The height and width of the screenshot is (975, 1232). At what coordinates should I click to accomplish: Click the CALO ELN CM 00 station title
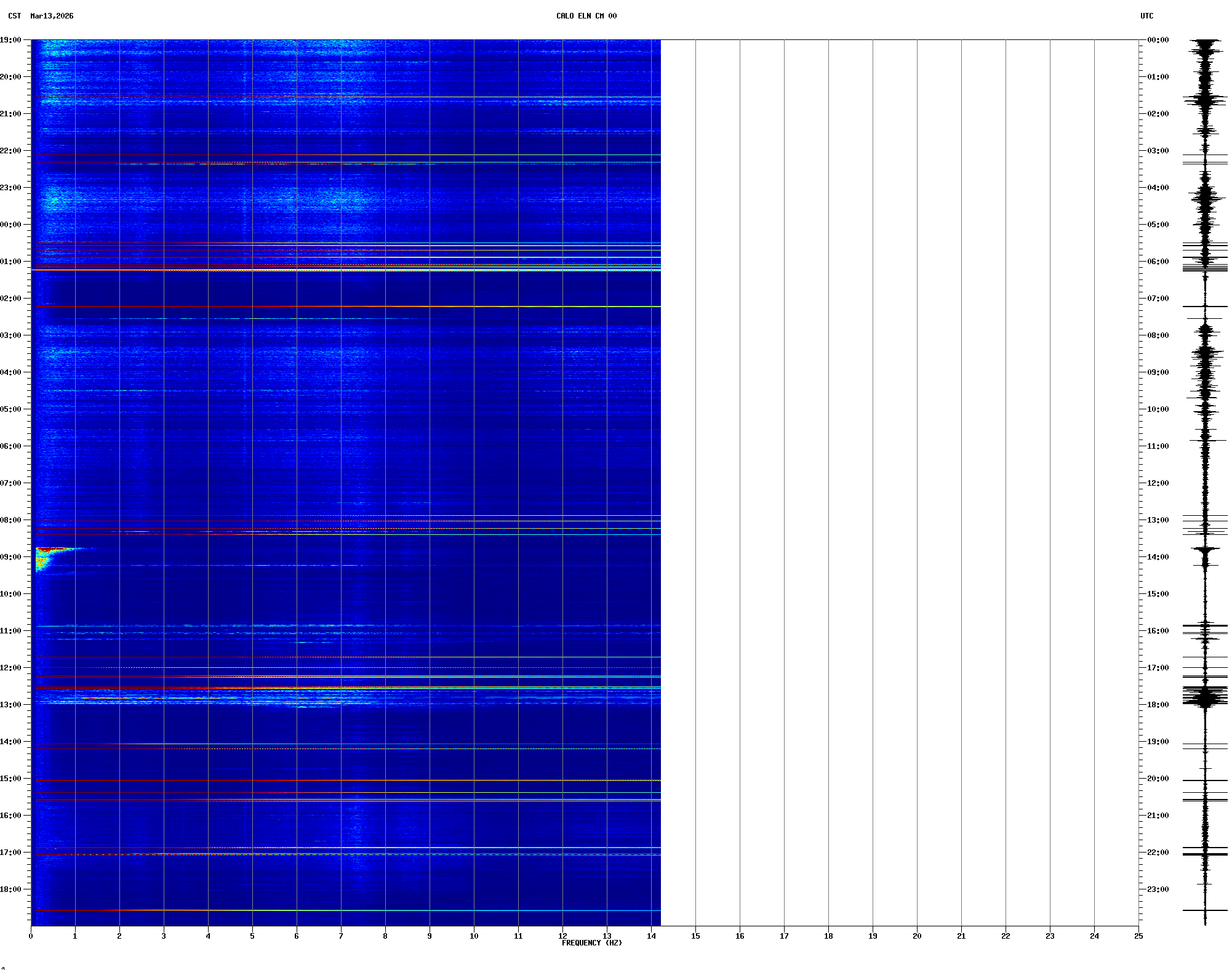pos(586,16)
